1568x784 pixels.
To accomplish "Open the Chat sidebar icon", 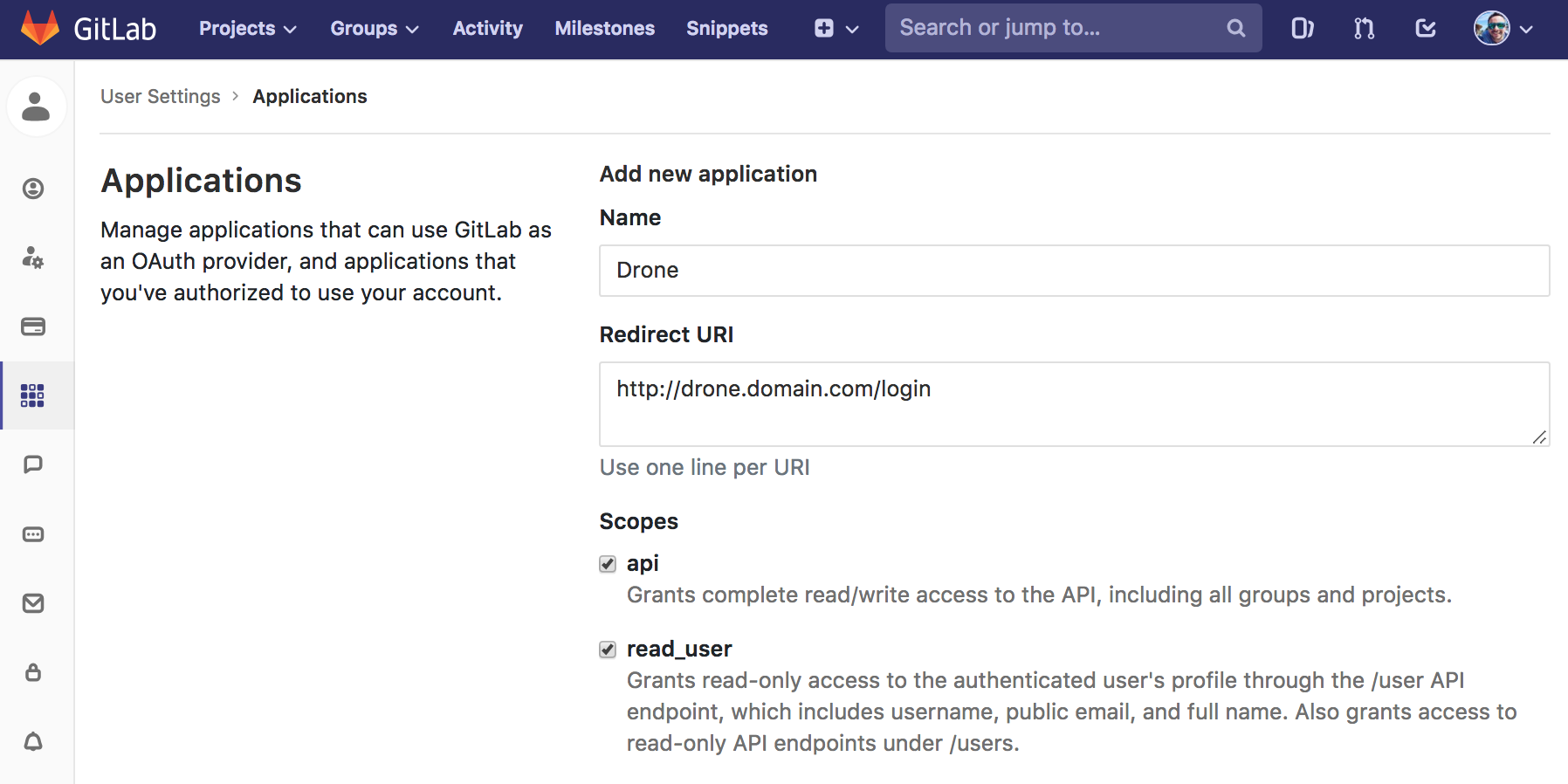I will [x=33, y=464].
